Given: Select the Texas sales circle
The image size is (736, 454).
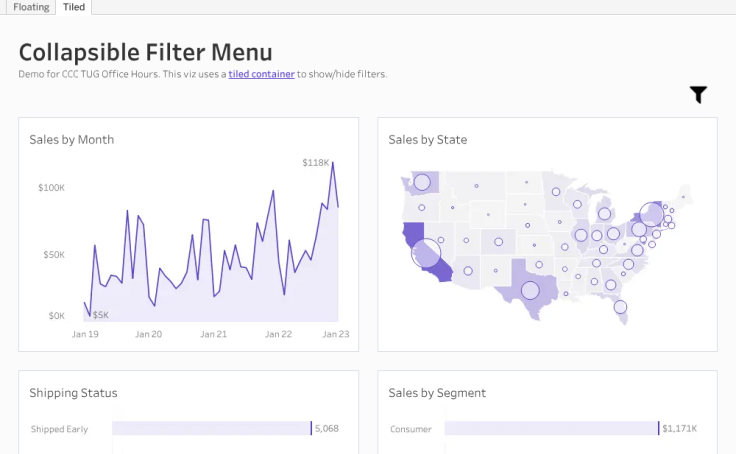Looking at the screenshot, I should pos(530,291).
